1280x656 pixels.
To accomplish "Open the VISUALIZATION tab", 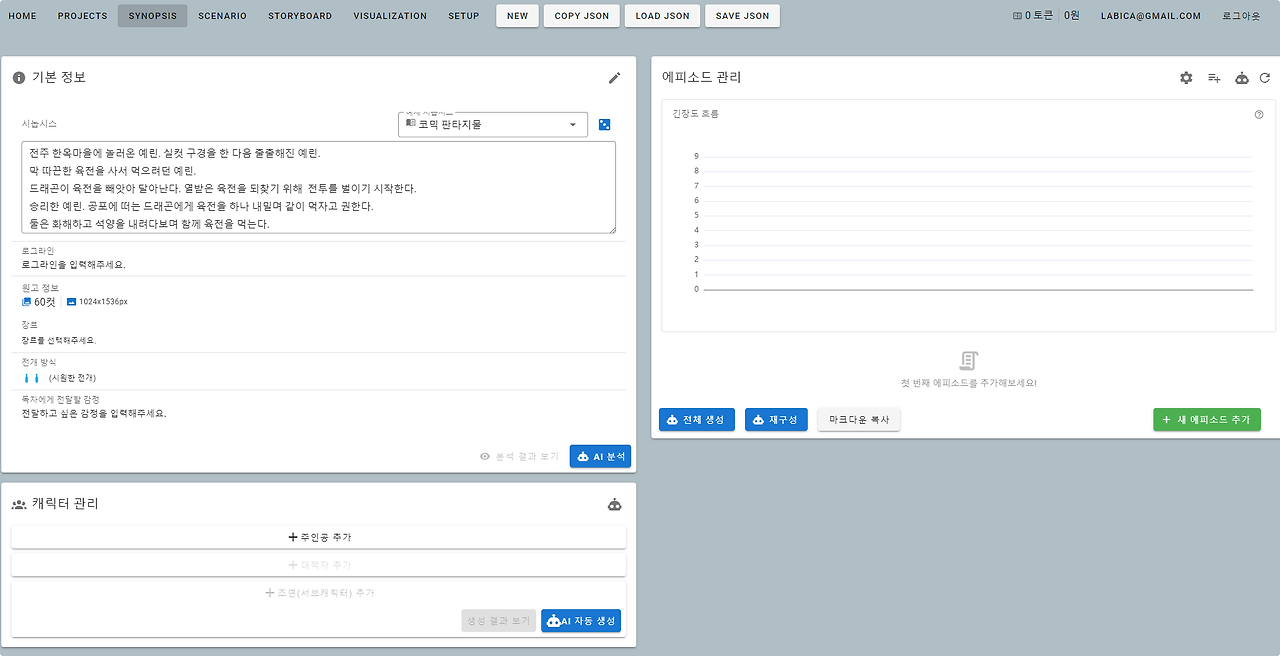I will [x=390, y=16].
